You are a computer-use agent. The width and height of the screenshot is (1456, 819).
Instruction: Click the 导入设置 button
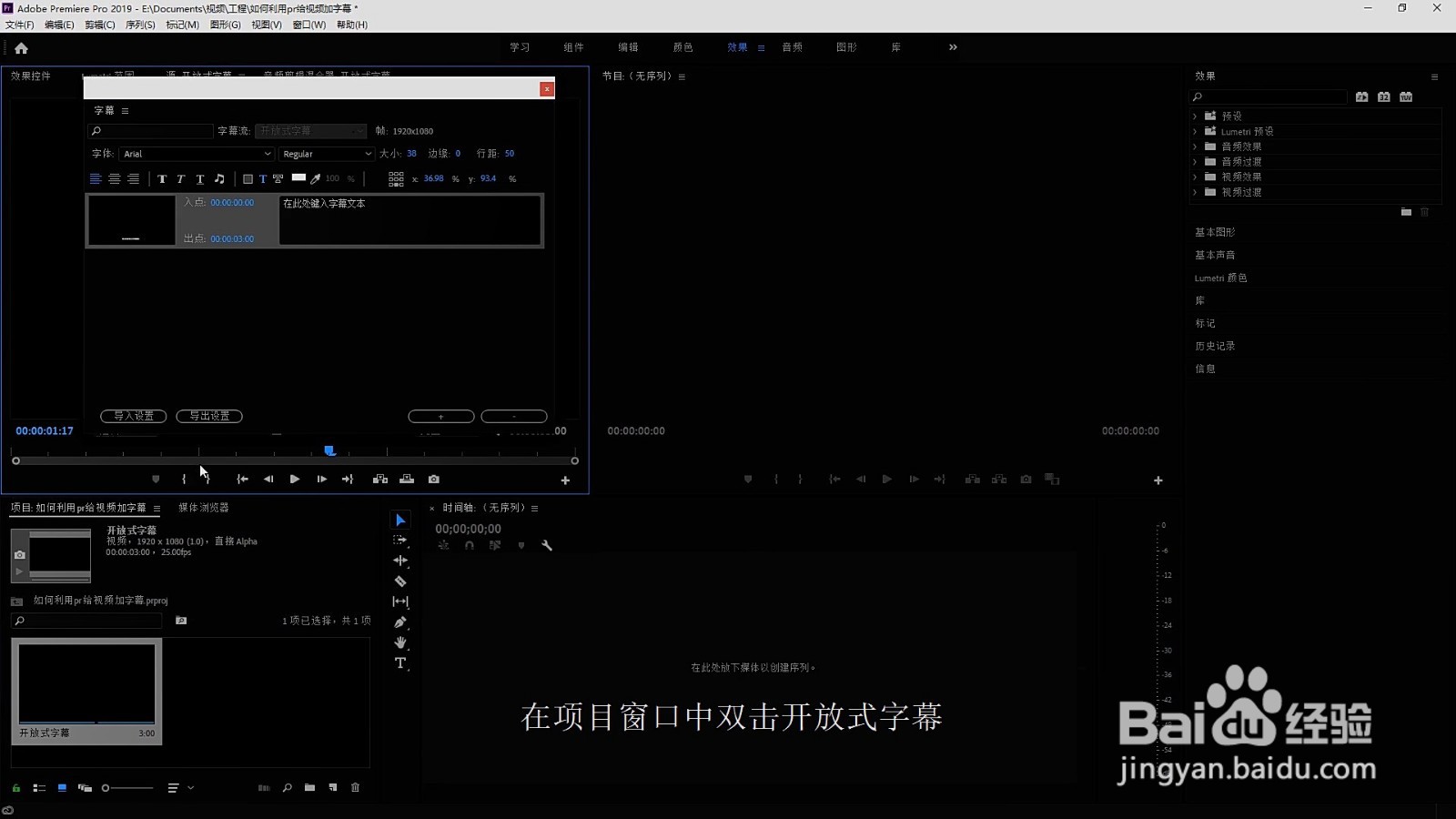[x=134, y=416]
